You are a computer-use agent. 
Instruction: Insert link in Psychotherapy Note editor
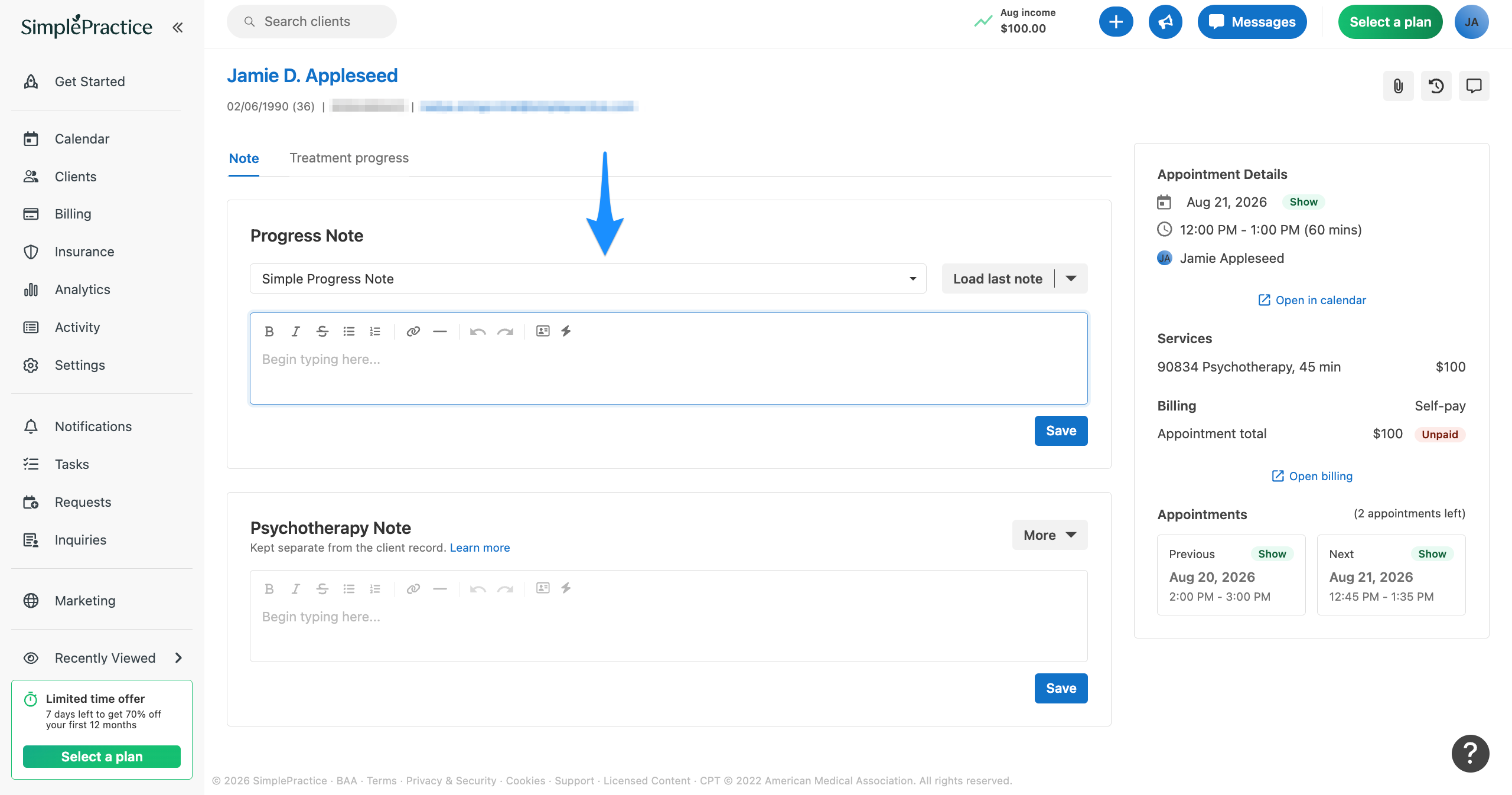(413, 588)
